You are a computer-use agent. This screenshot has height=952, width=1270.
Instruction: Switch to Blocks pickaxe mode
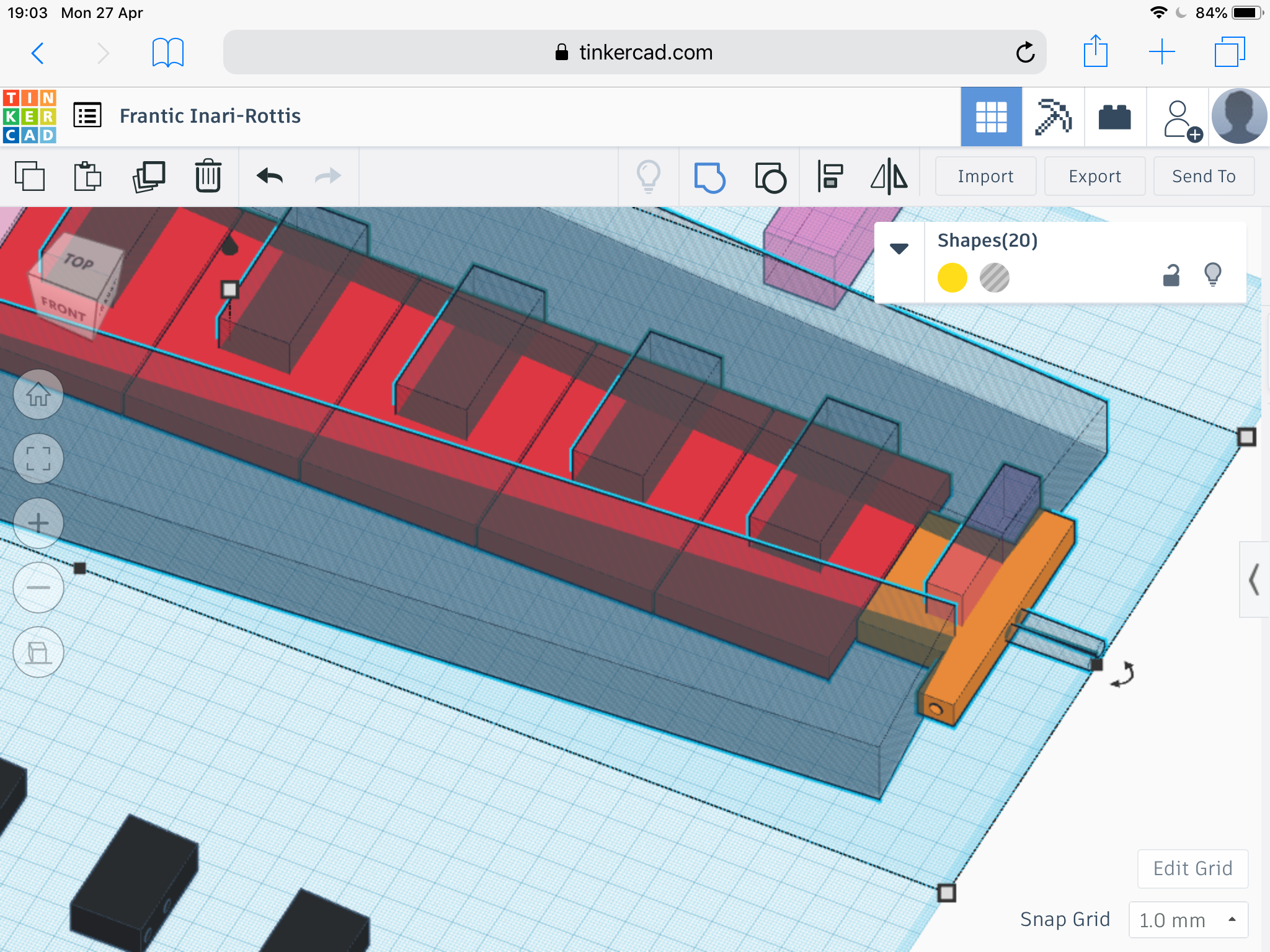point(1053,117)
